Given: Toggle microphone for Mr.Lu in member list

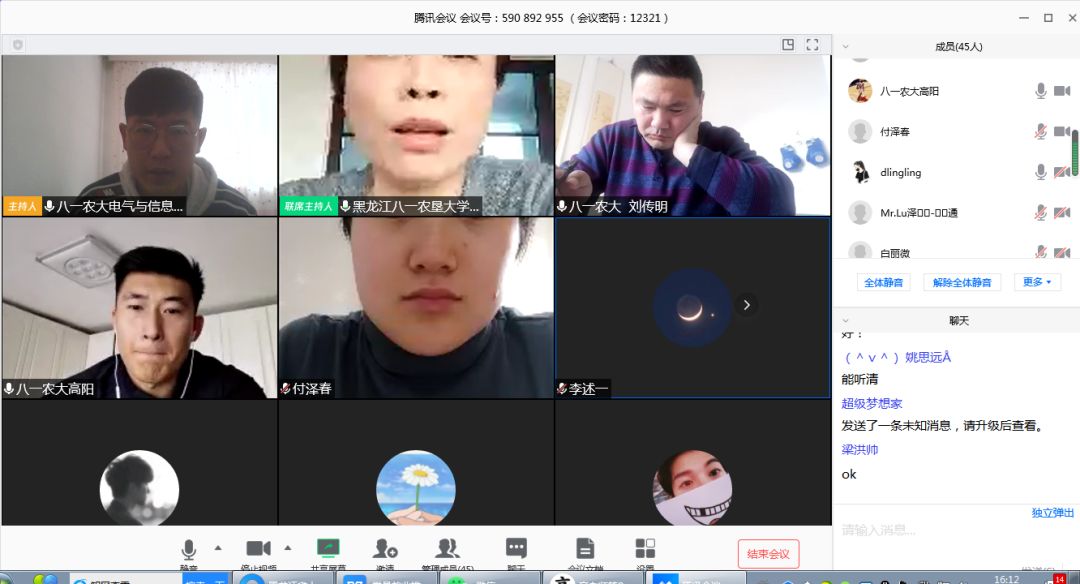Looking at the screenshot, I should 1040,212.
